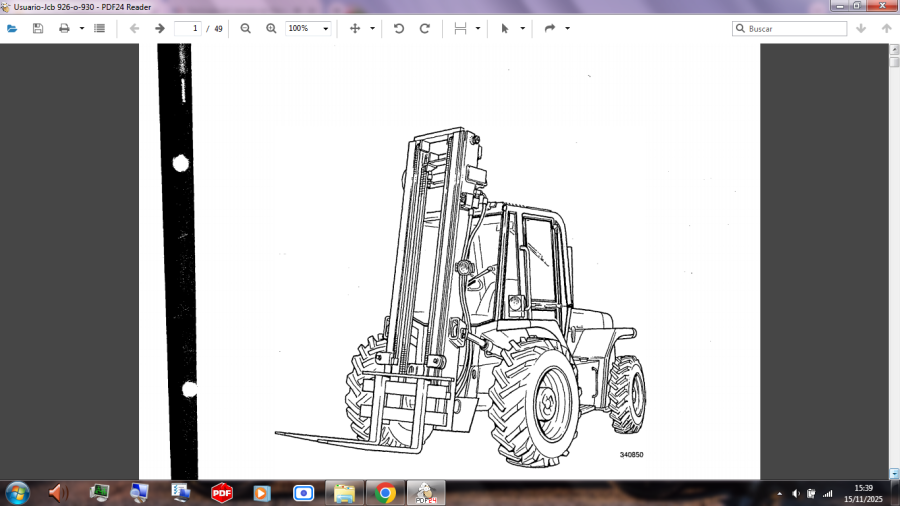Viewport: 900px width, 506px height.
Task: Show the document properties list icon
Action: (99, 28)
